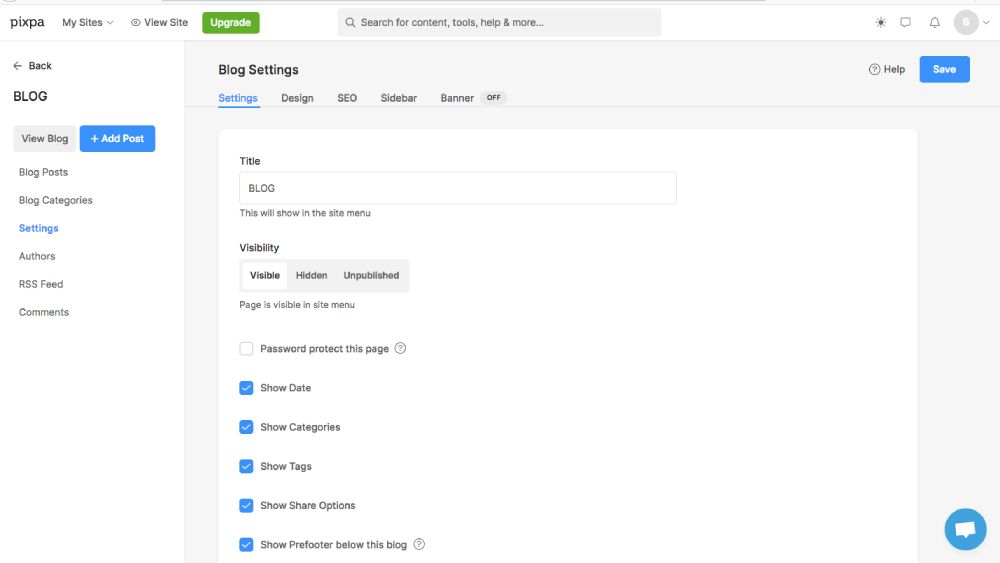Click the Pixpa logo
The height and width of the screenshot is (563, 1000).
point(27,22)
